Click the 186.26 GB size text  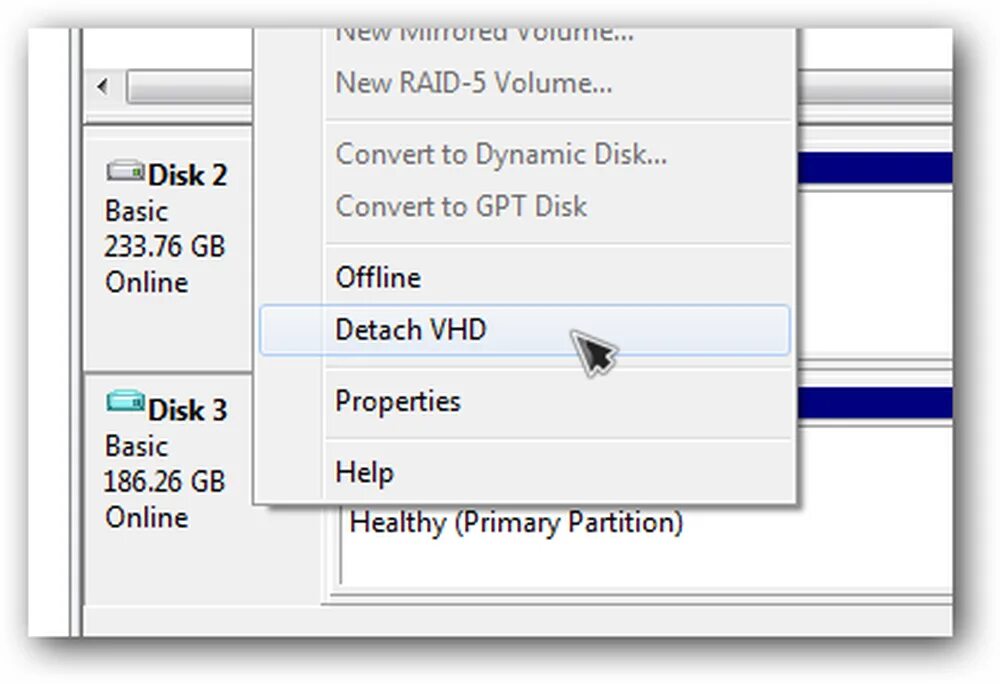165,482
